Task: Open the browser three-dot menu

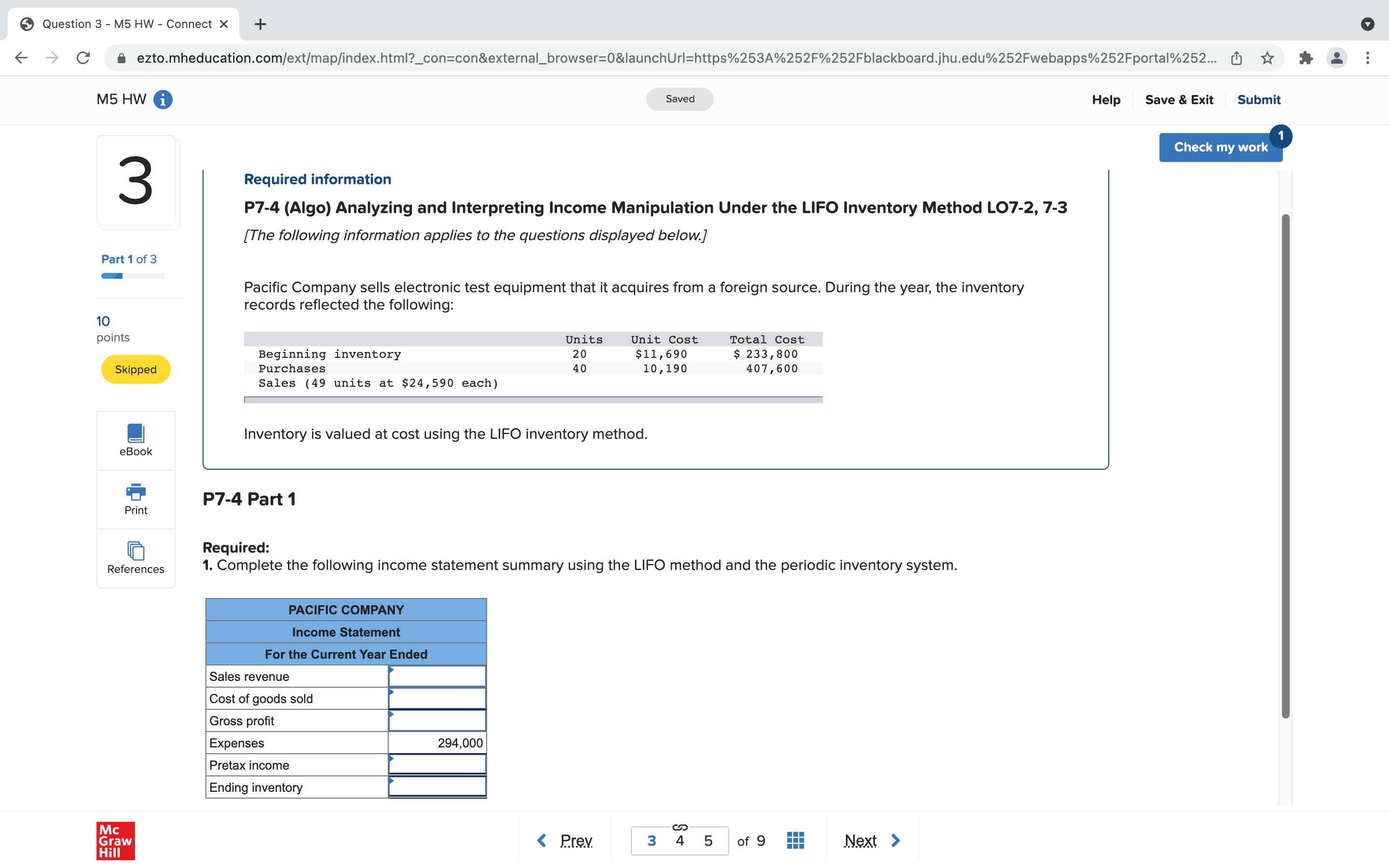Action: [x=1369, y=57]
